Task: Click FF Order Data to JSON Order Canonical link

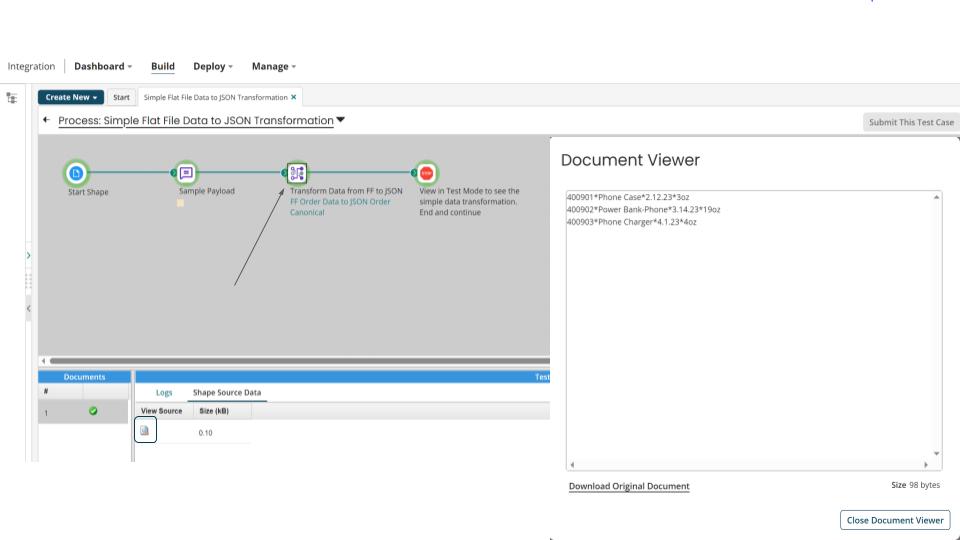Action: pyautogui.click(x=340, y=207)
